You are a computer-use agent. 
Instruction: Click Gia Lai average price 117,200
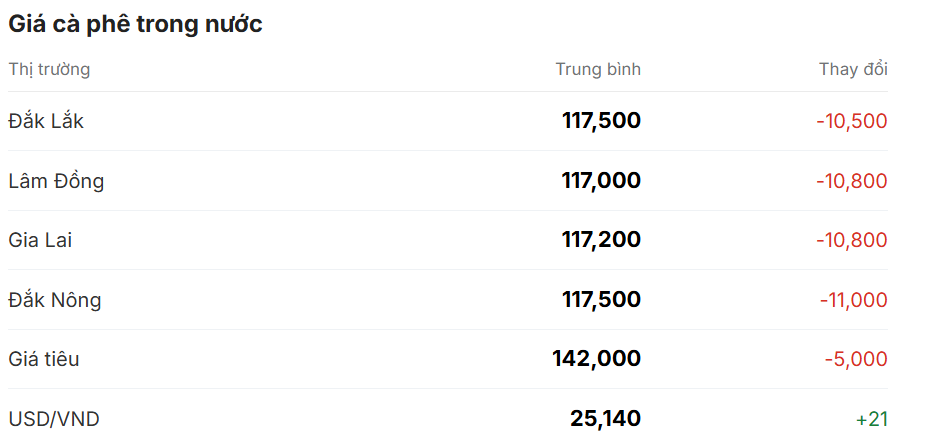point(601,240)
